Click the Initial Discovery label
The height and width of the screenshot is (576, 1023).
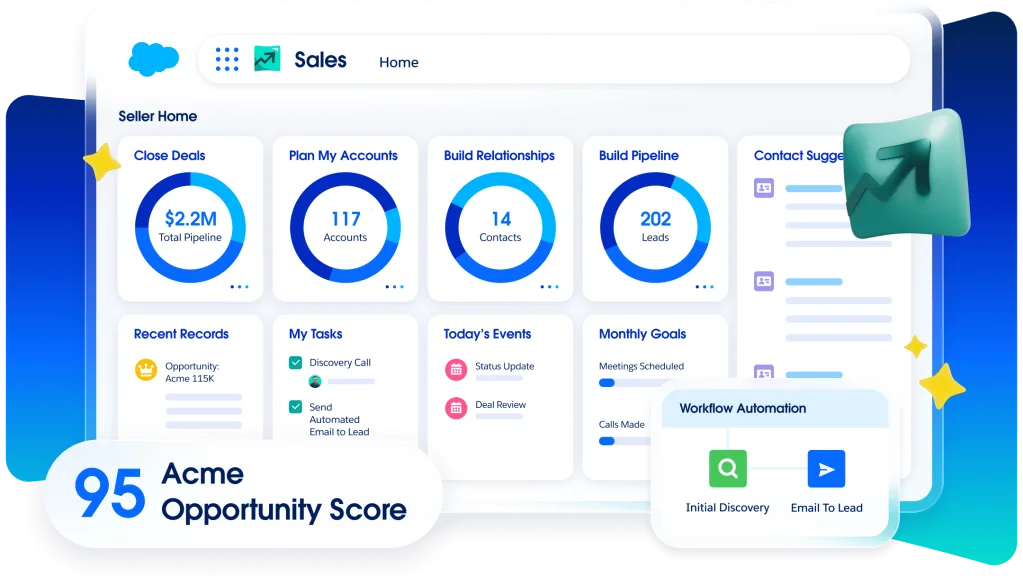[x=727, y=508]
